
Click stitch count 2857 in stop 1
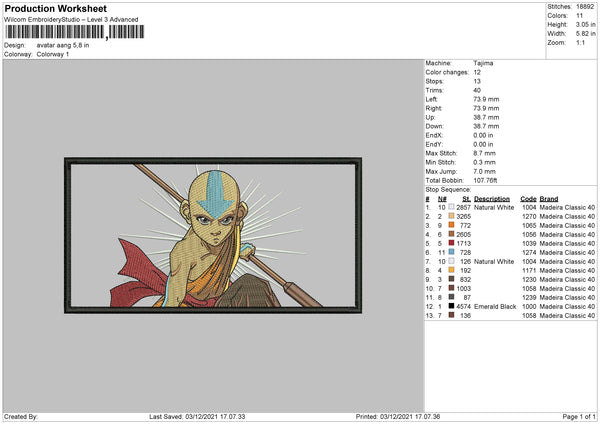point(463,207)
